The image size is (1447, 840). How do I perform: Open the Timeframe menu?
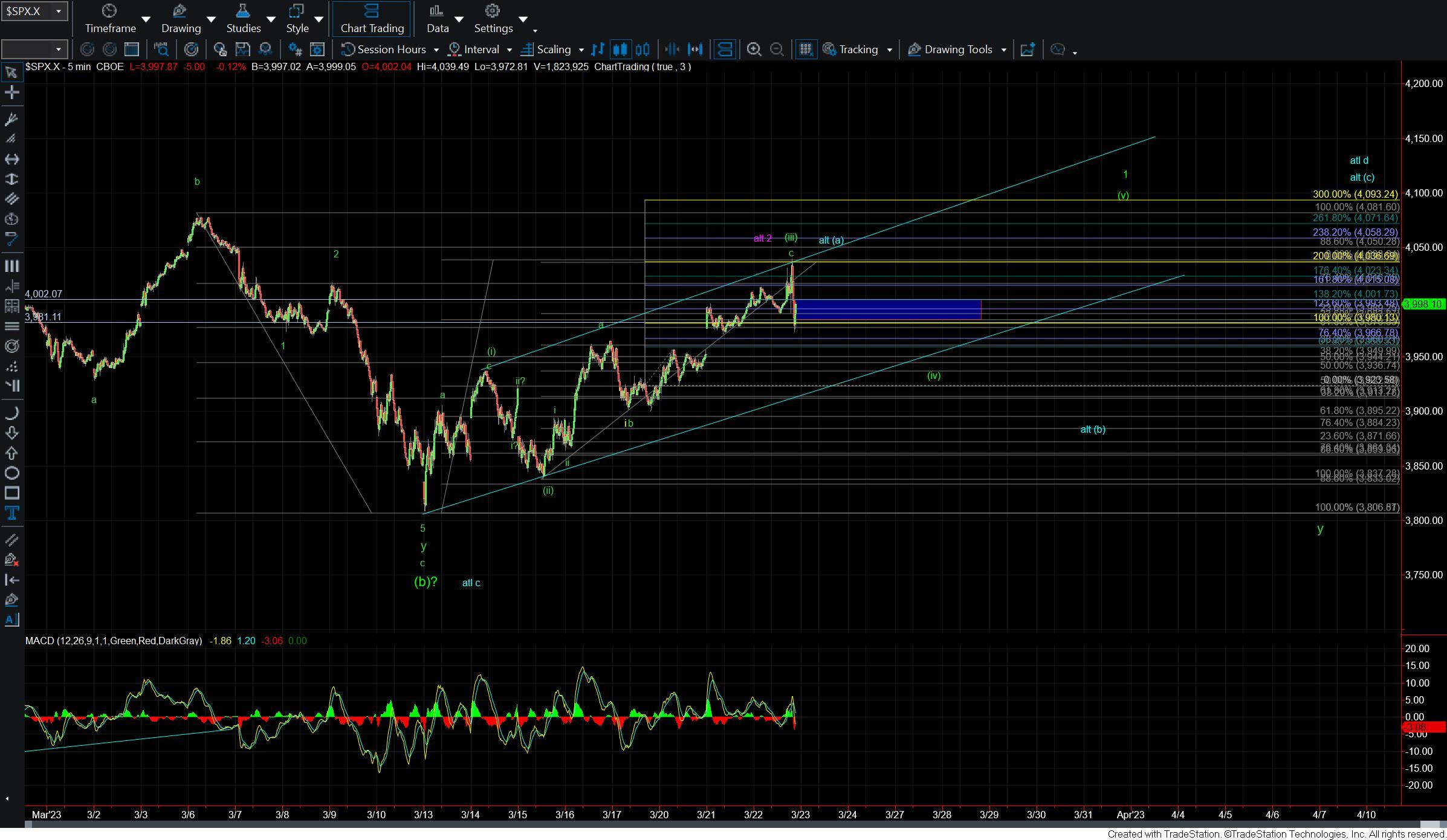pos(110,19)
